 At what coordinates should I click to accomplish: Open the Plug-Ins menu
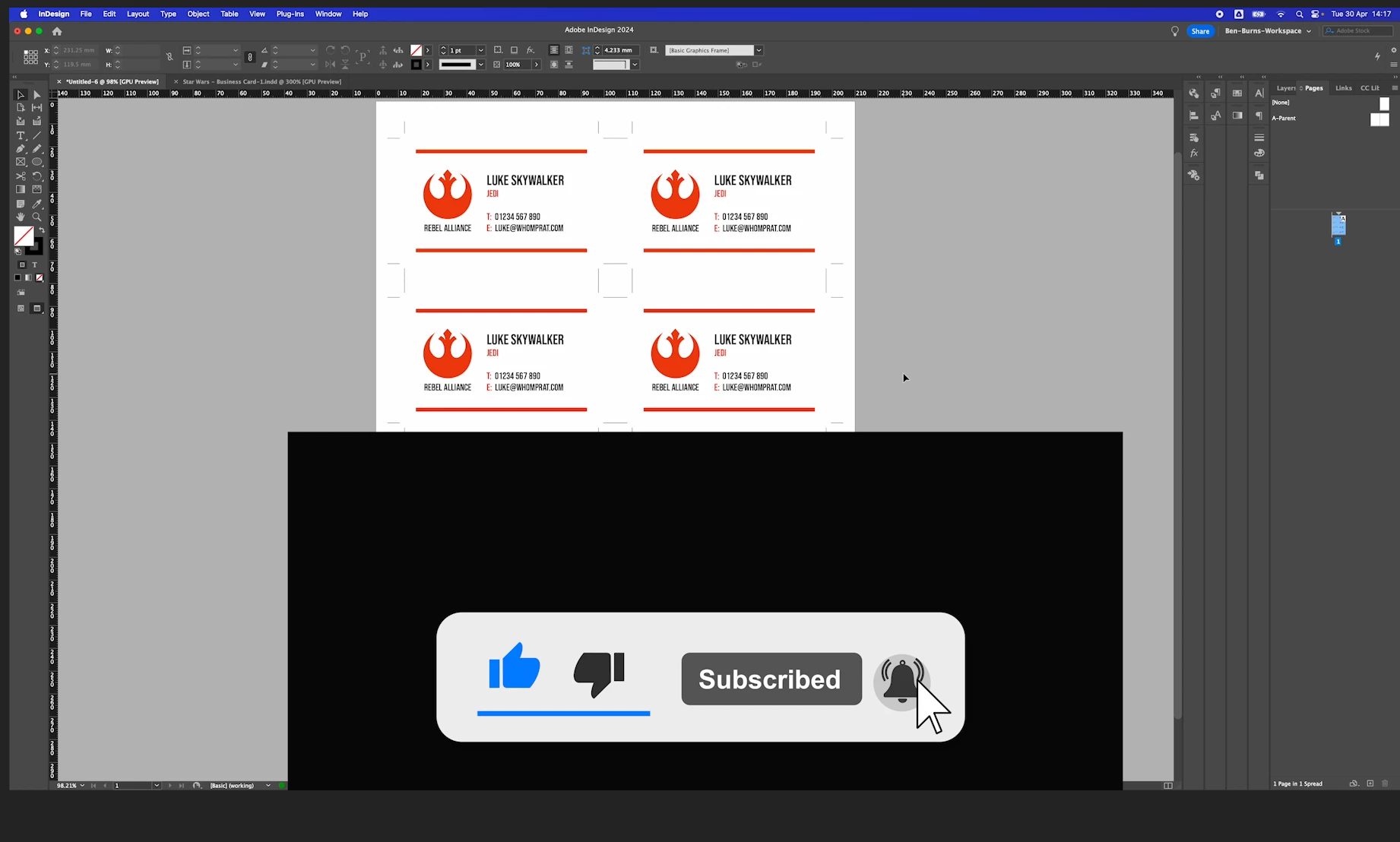(290, 14)
